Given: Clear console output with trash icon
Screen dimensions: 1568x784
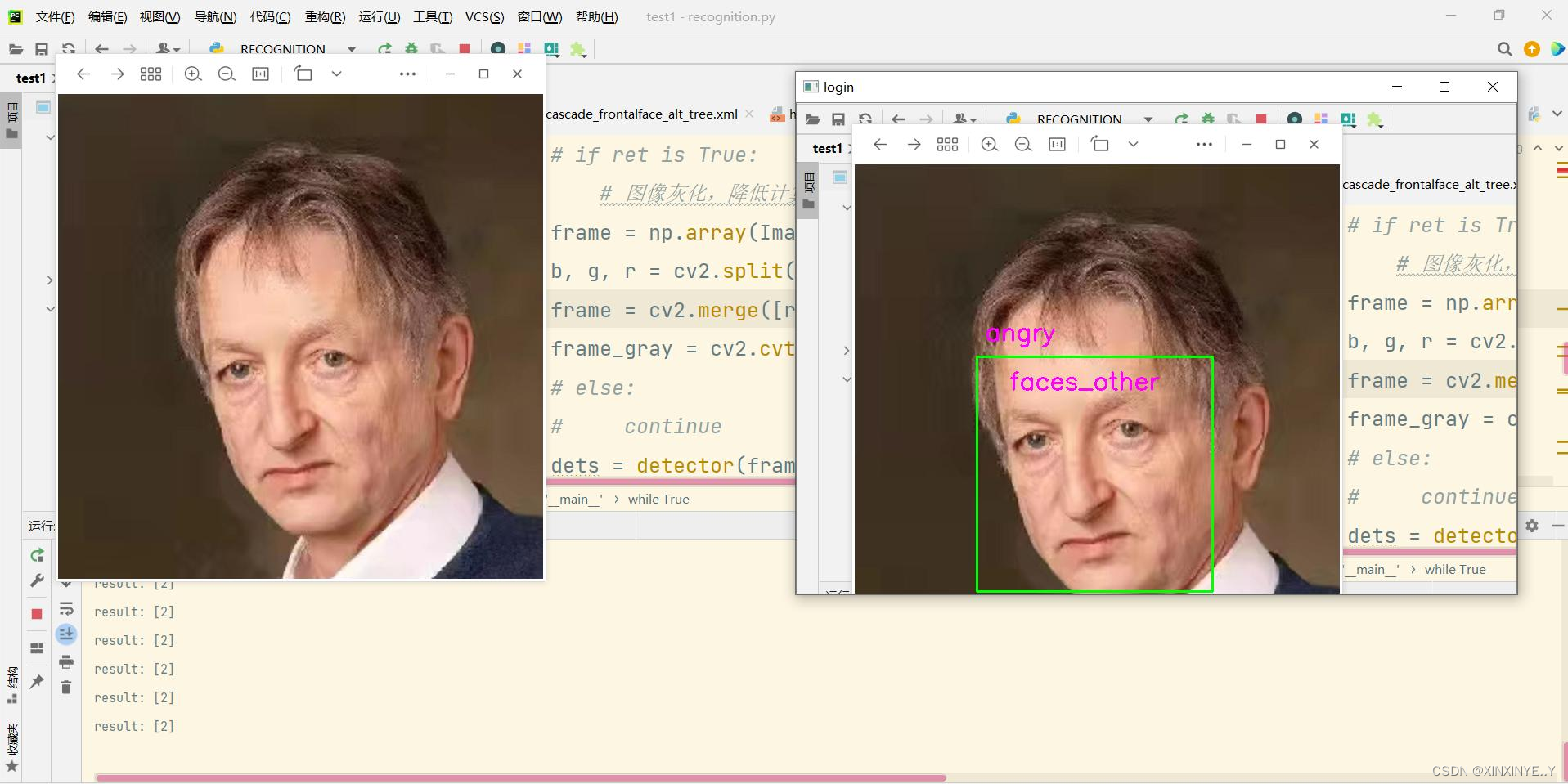Looking at the screenshot, I should [x=66, y=688].
